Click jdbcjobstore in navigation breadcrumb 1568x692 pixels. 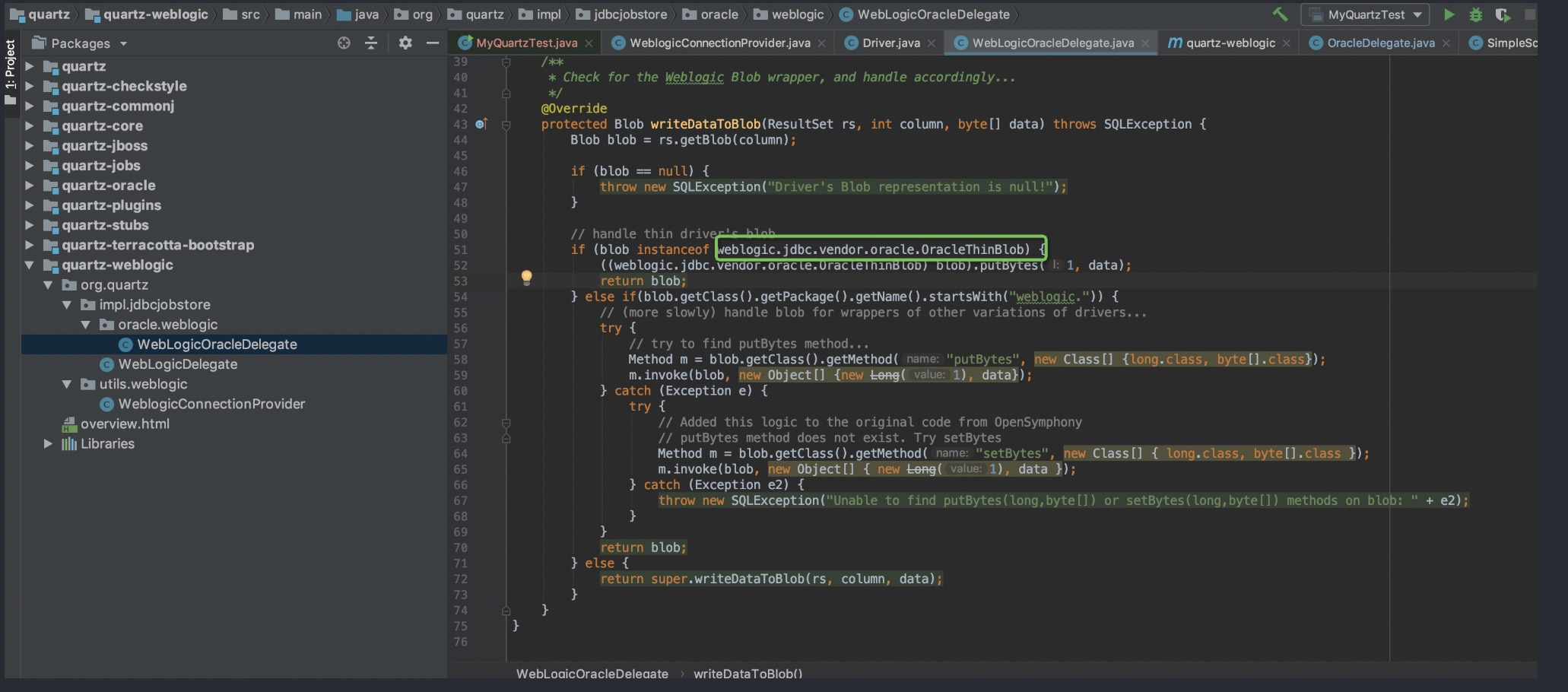click(621, 14)
